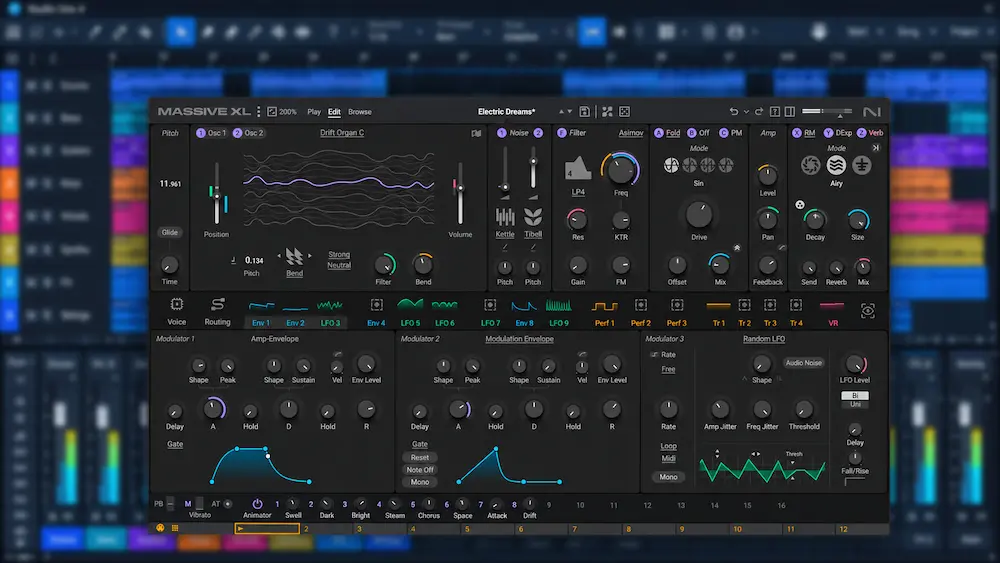Select the Fold insert effect A
The image size is (1000, 563).
point(667,133)
